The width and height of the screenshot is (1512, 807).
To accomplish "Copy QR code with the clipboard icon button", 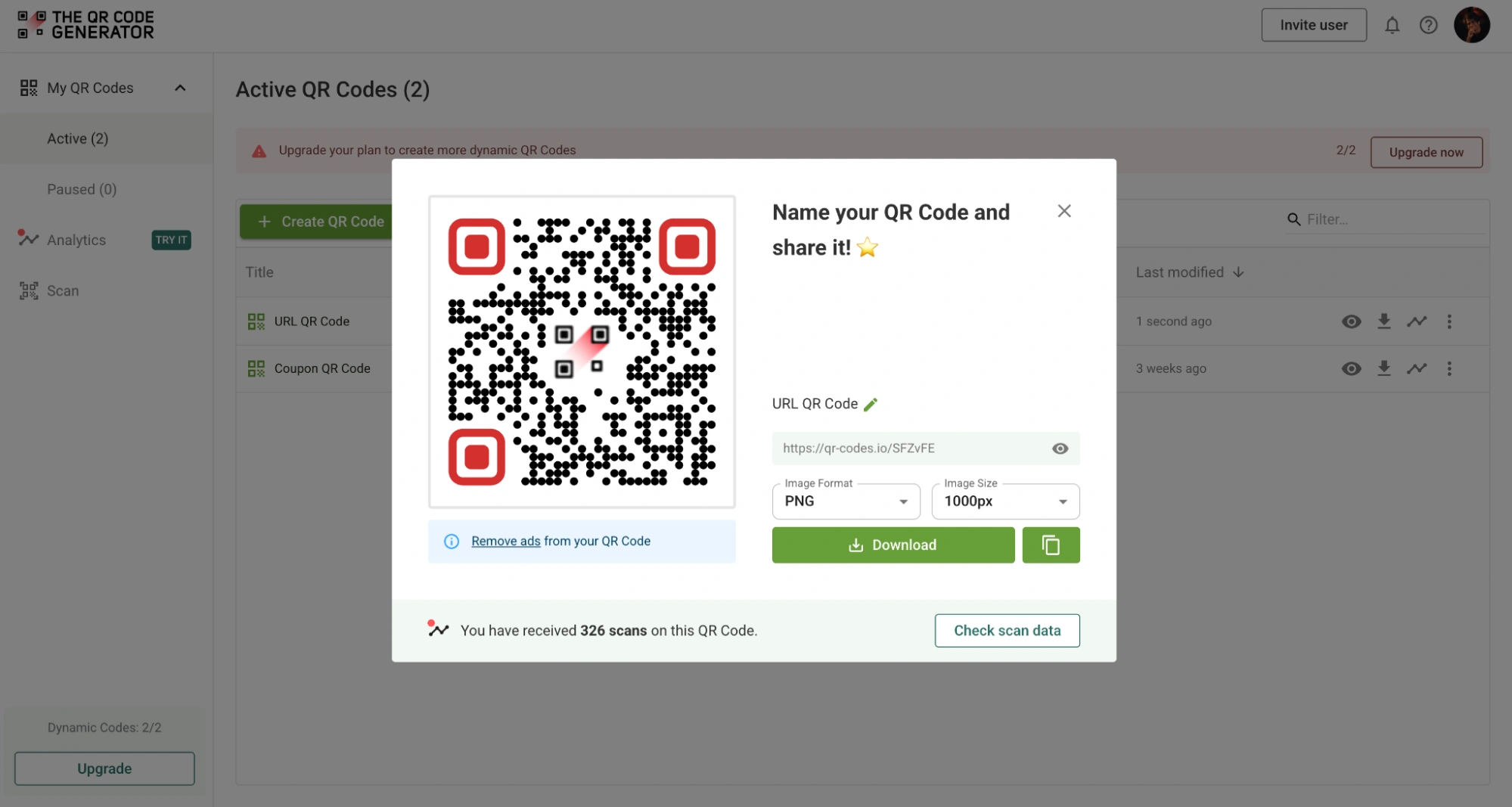I will tap(1051, 545).
